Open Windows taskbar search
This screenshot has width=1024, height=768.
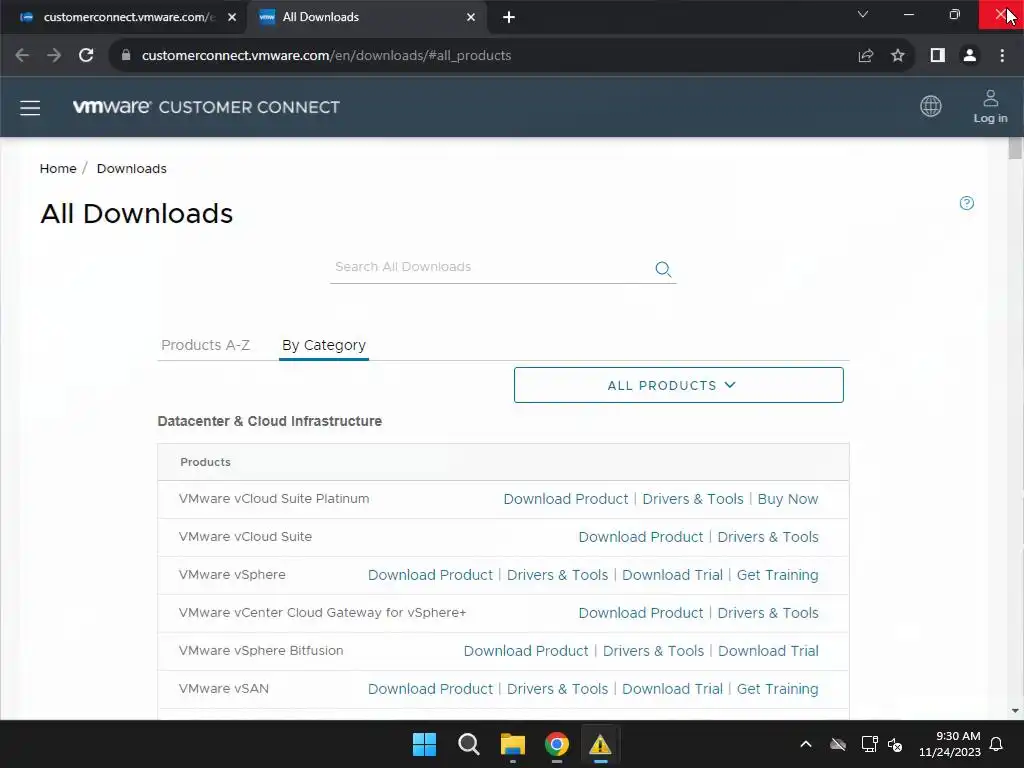(468, 744)
